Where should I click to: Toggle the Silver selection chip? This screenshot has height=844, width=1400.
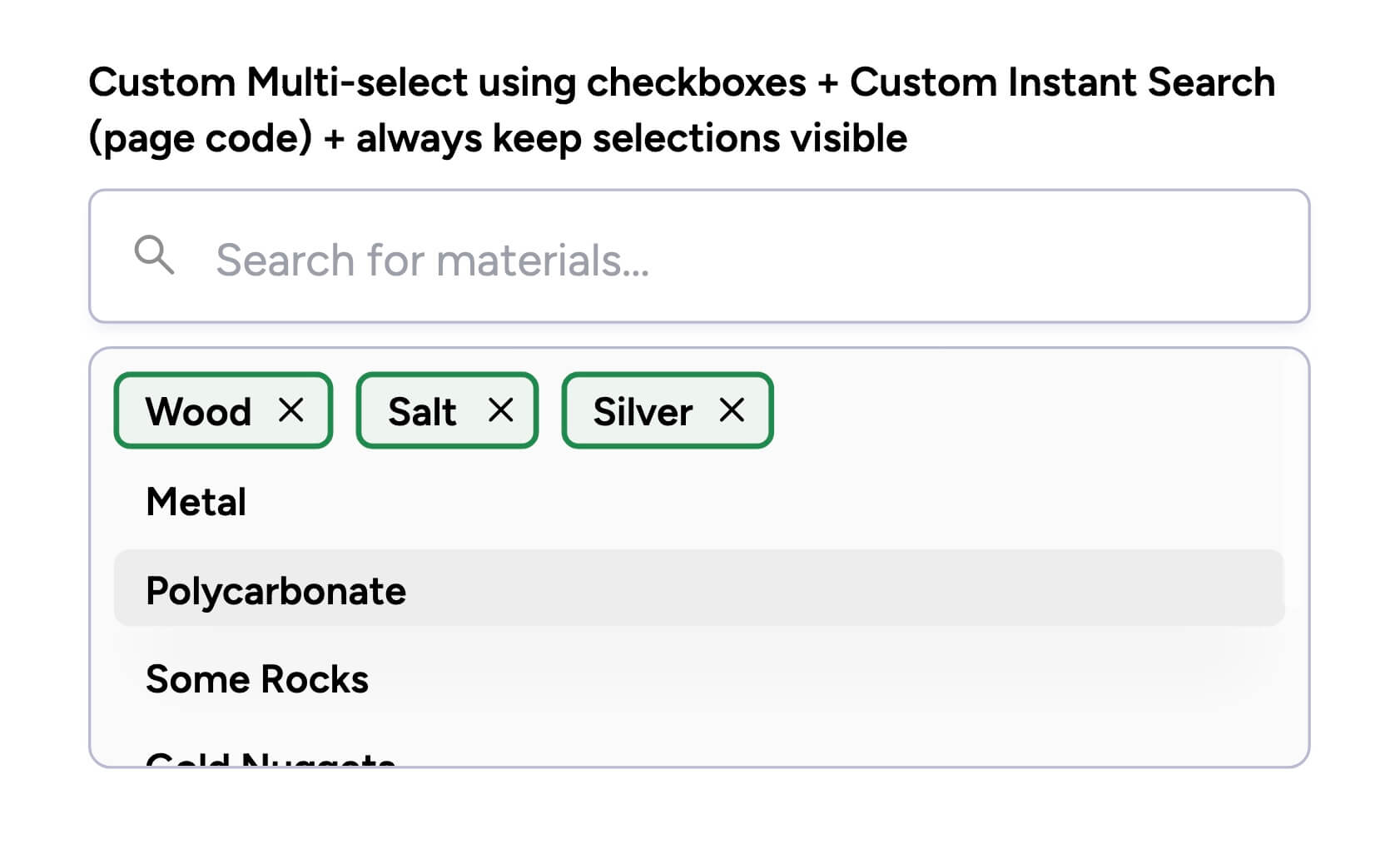pos(667,410)
